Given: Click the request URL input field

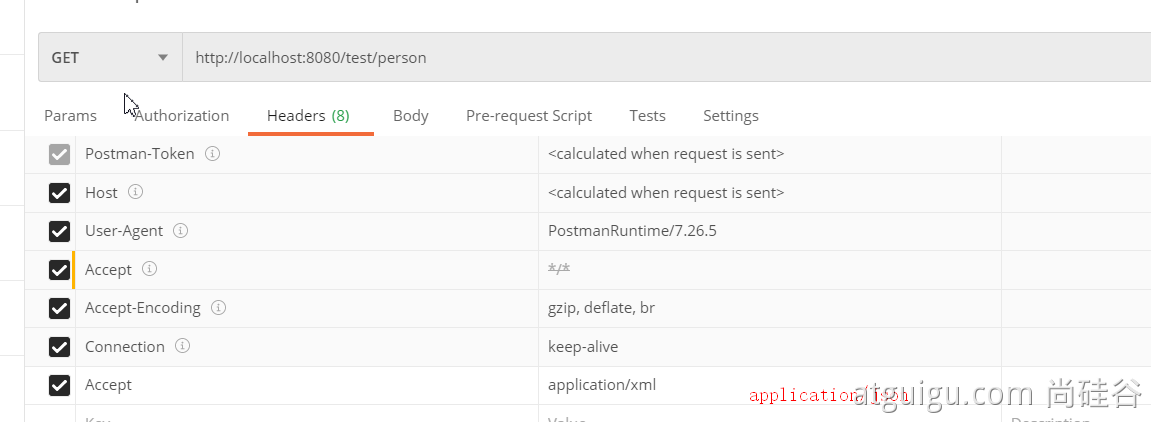Looking at the screenshot, I should (660, 58).
